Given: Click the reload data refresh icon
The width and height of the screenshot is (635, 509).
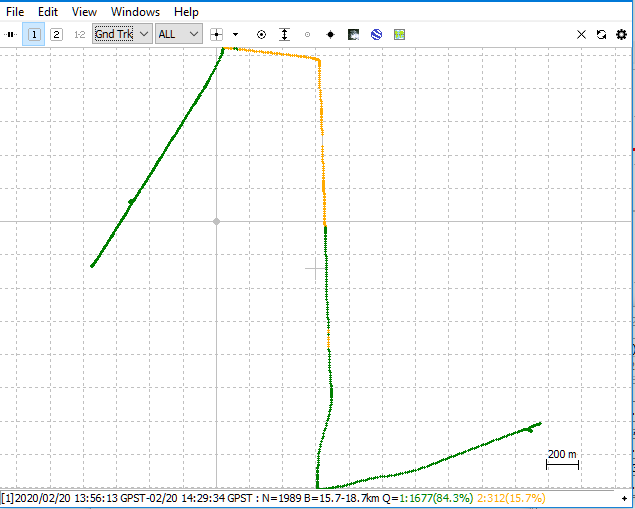Looking at the screenshot, I should point(601,34).
